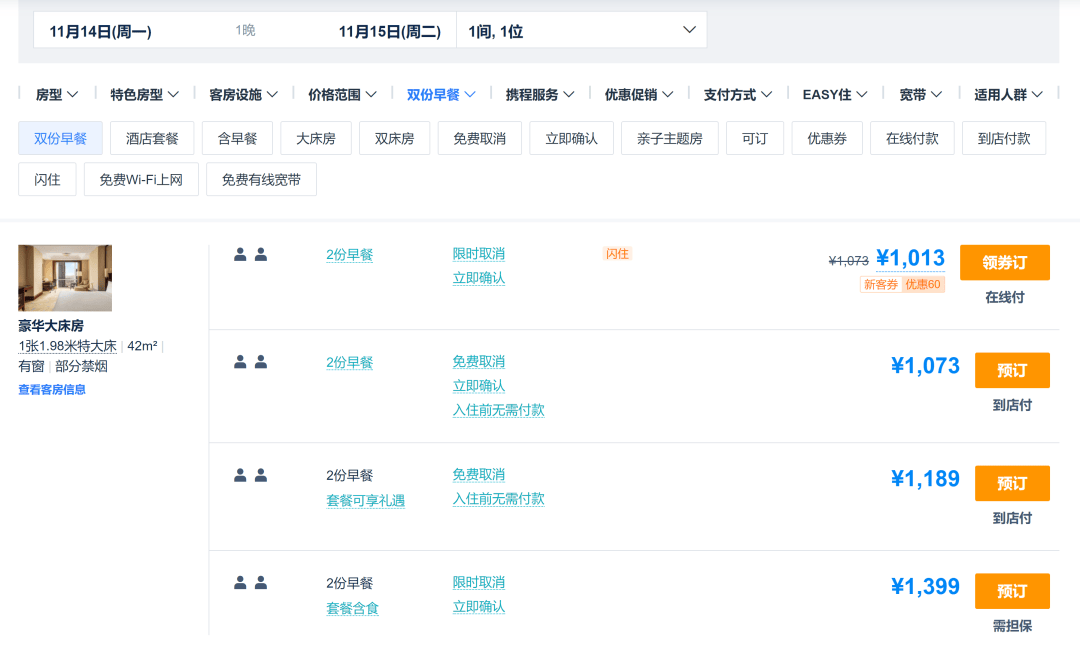The width and height of the screenshot is (1080, 655).
Task: Enable the 免费Wi-Fi上网 filter chip
Action: (141, 180)
